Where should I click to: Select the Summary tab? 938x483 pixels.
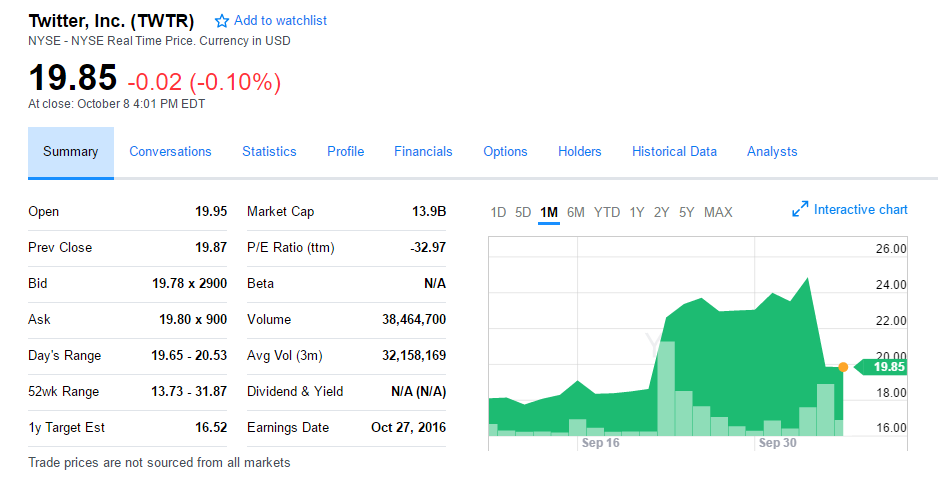tap(71, 152)
